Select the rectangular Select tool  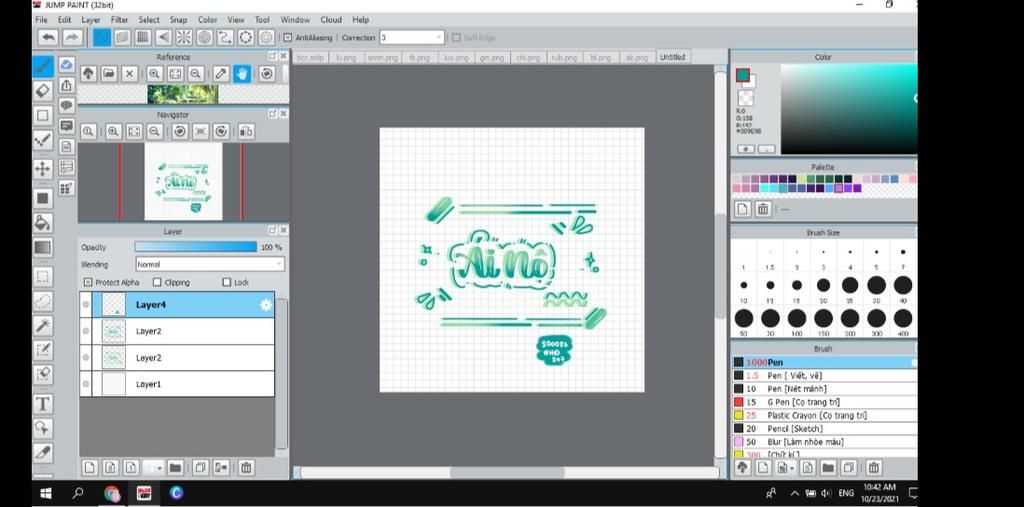coord(43,276)
